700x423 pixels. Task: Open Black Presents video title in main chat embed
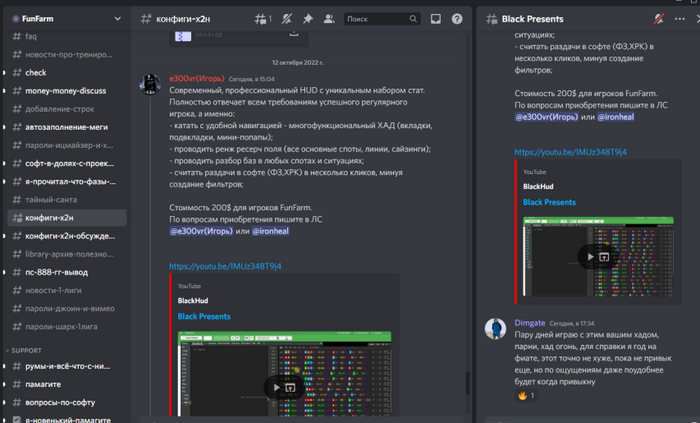(204, 316)
